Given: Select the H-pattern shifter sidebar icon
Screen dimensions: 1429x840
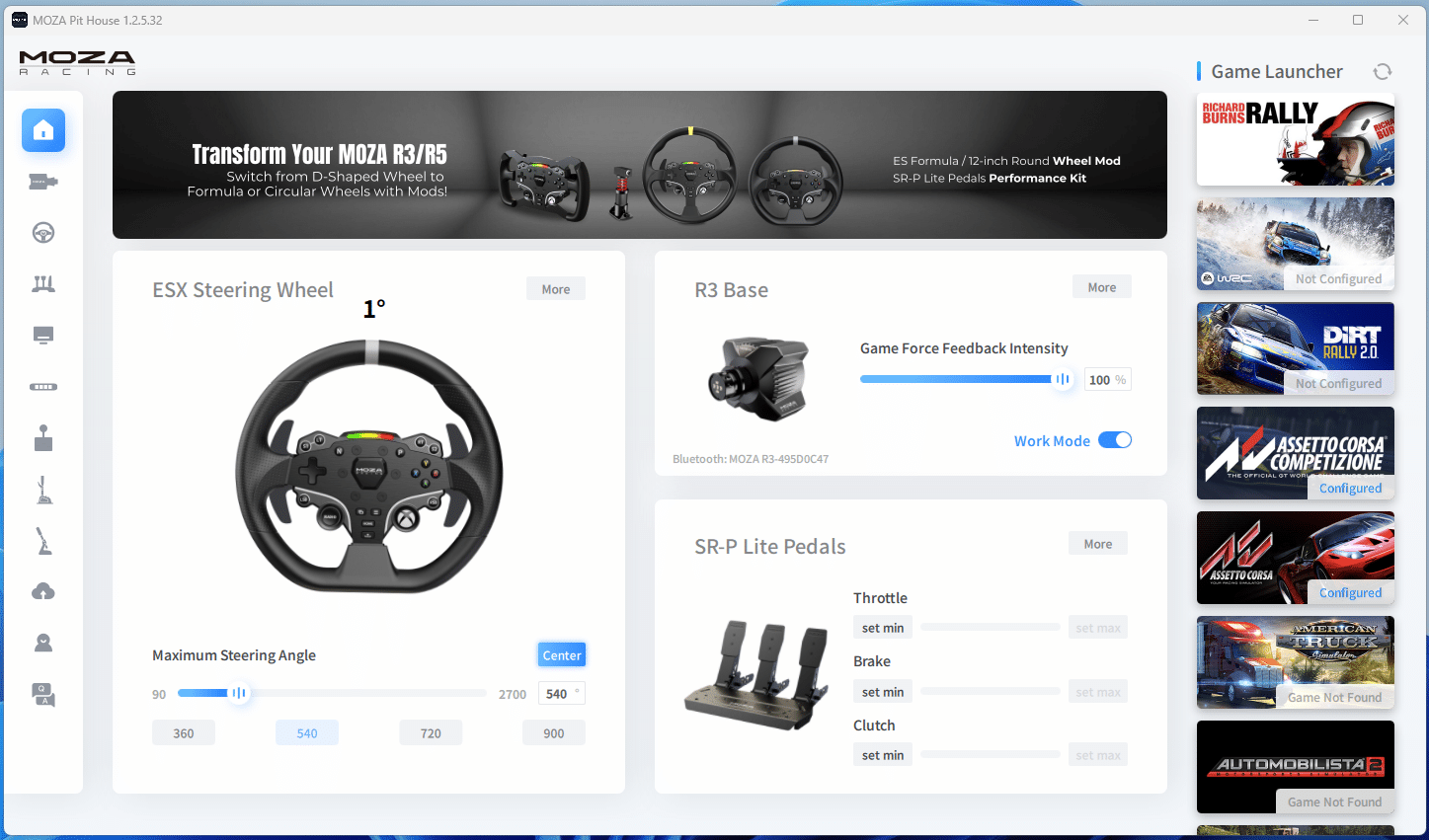Looking at the screenshot, I should click(43, 438).
